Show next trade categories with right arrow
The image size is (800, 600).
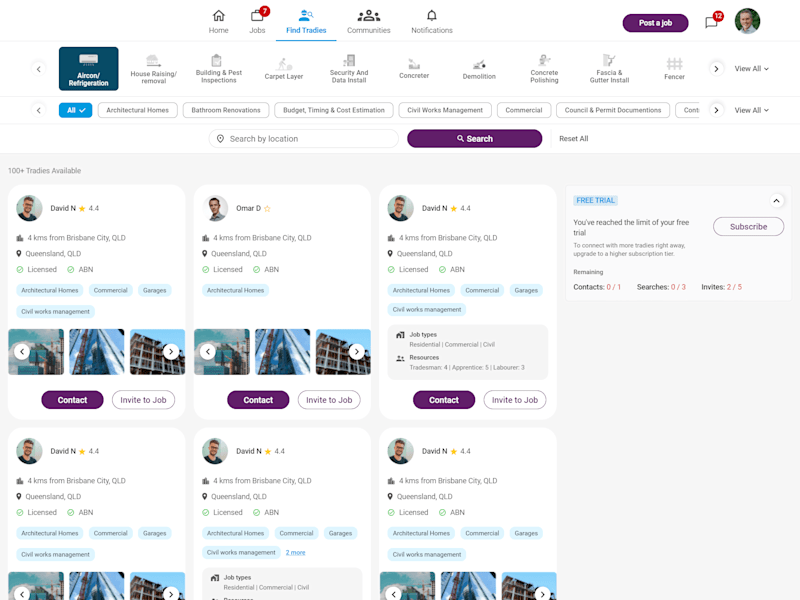pyautogui.click(x=716, y=69)
